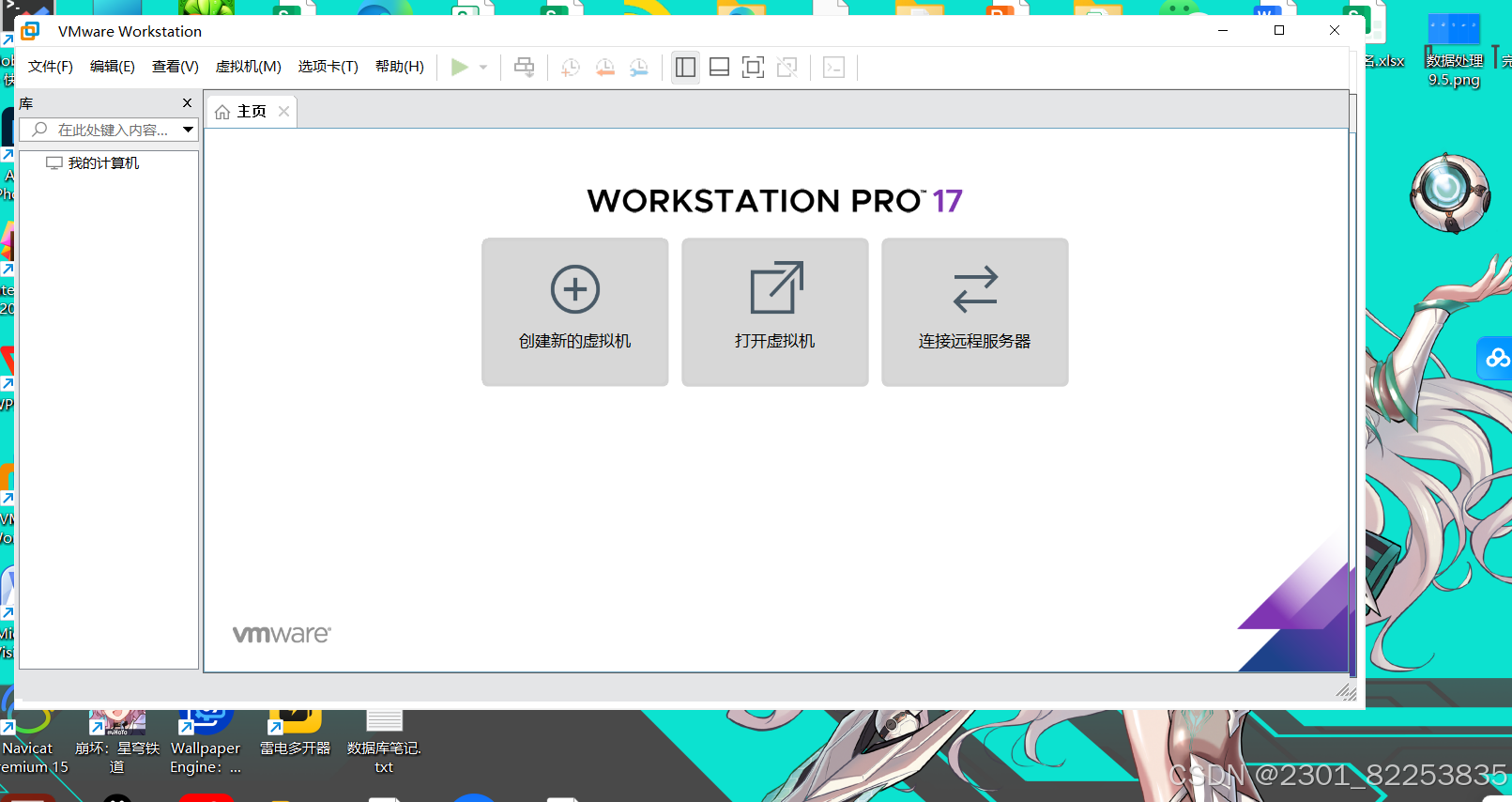Open the 虚拟机(M) menu
This screenshot has height=802, width=1512.
pyautogui.click(x=249, y=67)
